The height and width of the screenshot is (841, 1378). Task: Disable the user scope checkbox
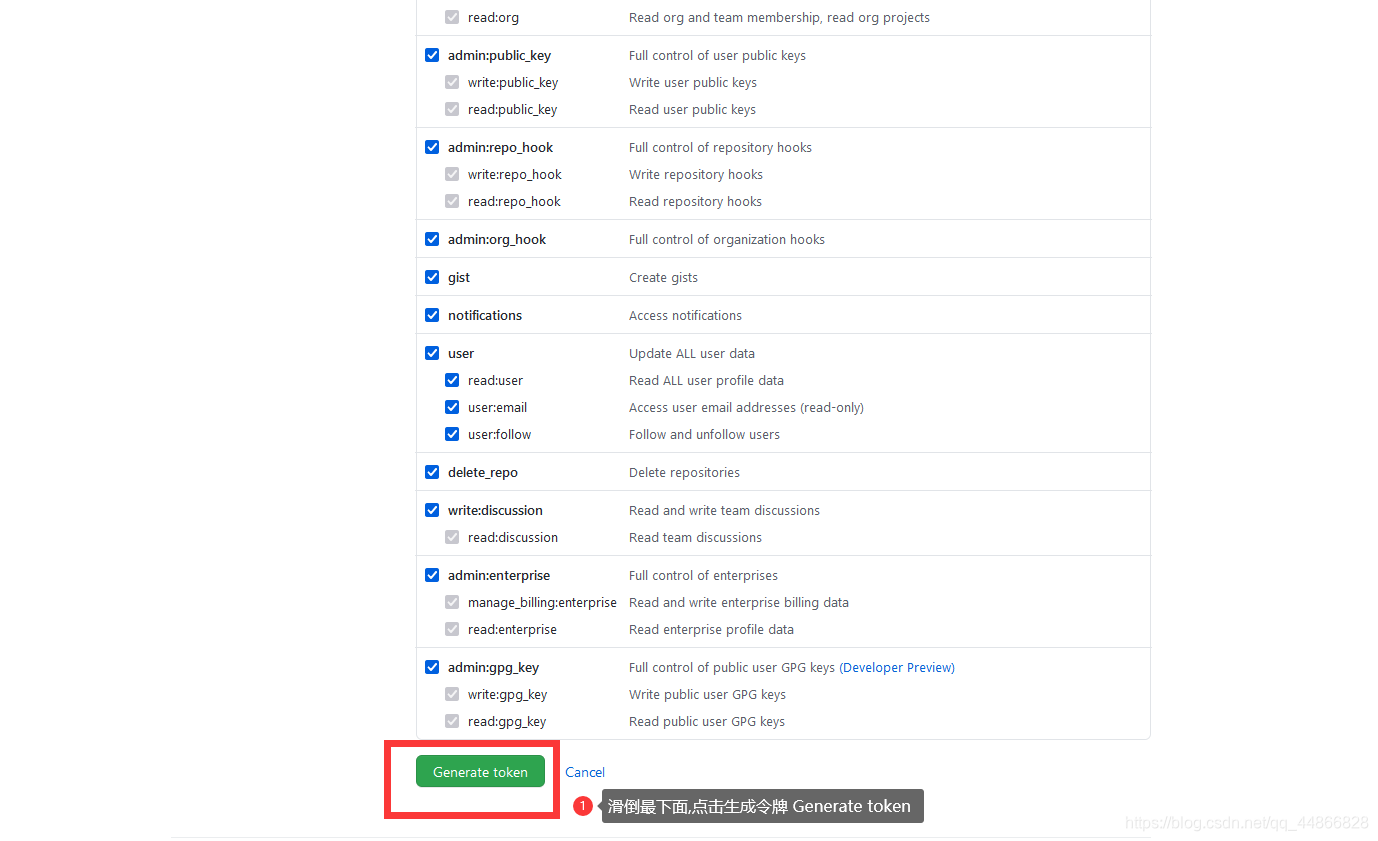tap(432, 352)
